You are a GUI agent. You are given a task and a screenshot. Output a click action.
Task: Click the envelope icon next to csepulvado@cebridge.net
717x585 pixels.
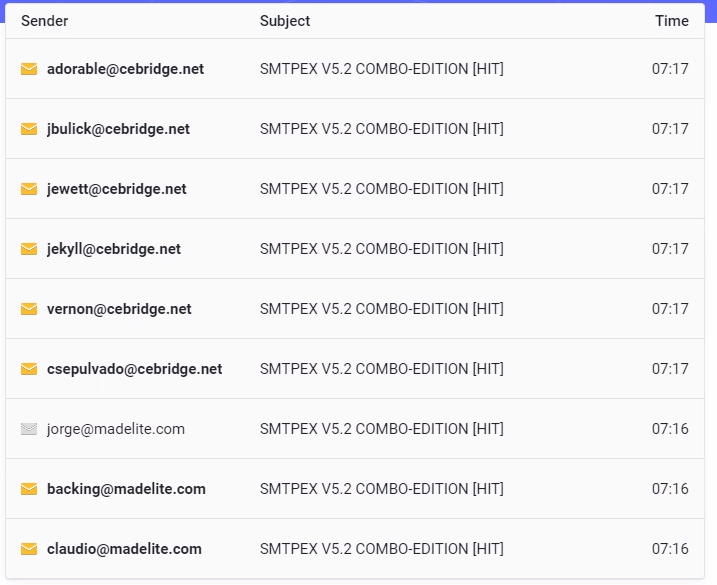(29, 369)
